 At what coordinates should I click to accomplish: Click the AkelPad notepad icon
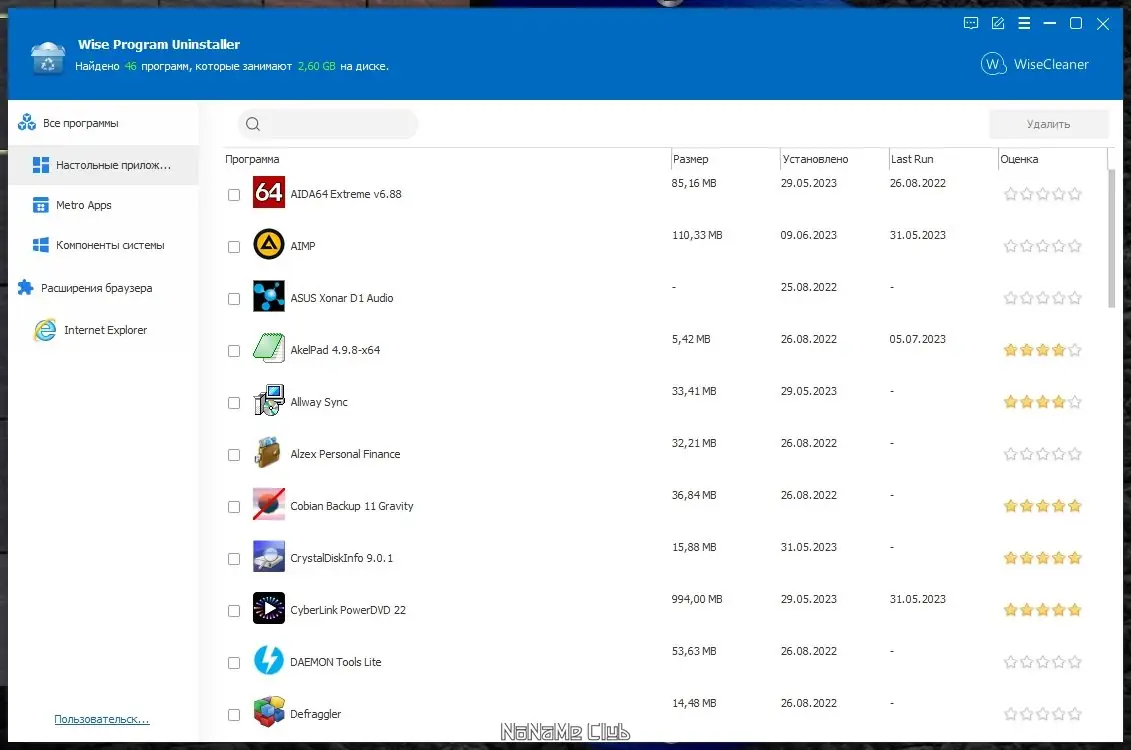[268, 348]
